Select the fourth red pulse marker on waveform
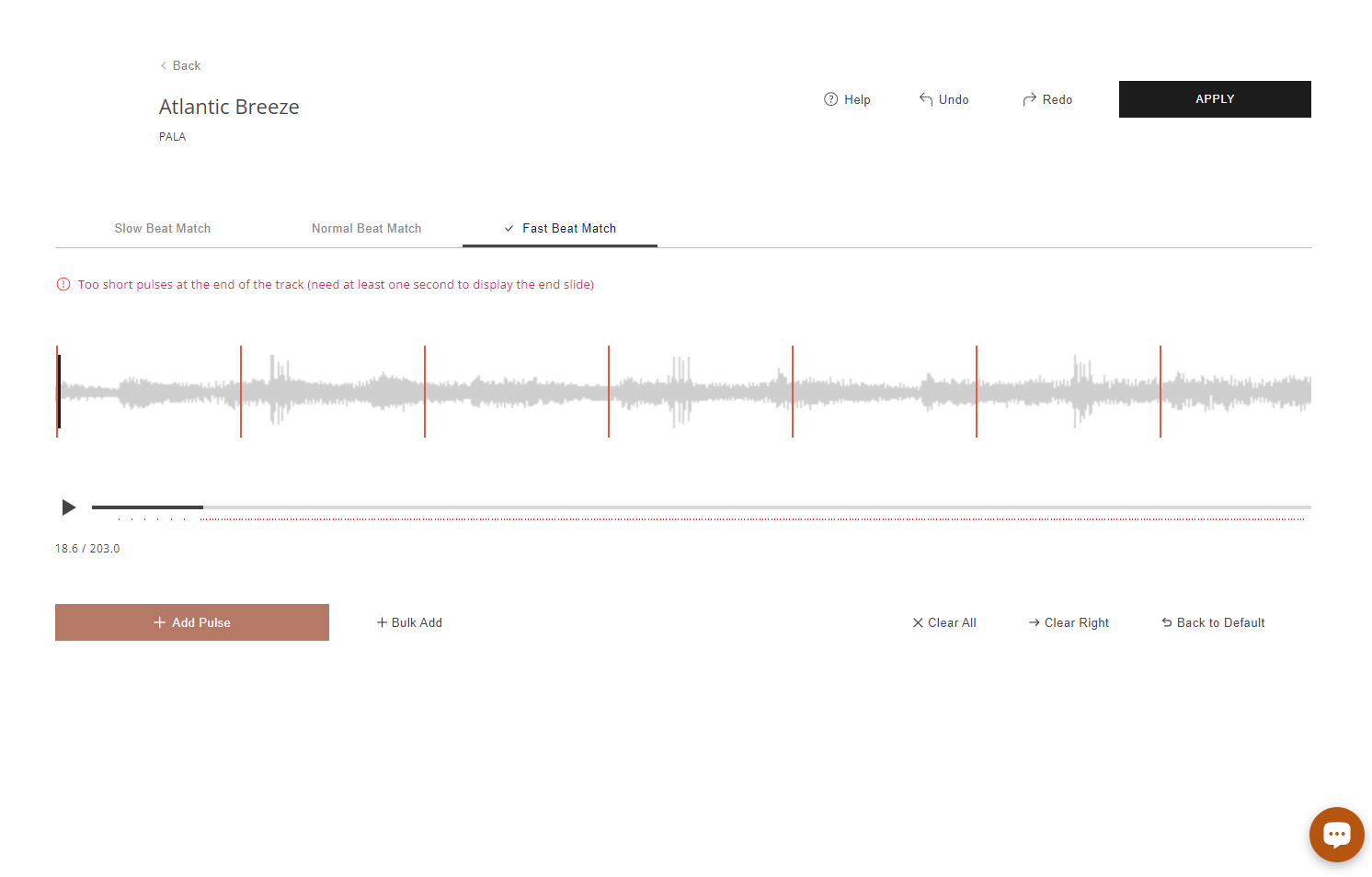The image size is (1372, 877). [609, 392]
